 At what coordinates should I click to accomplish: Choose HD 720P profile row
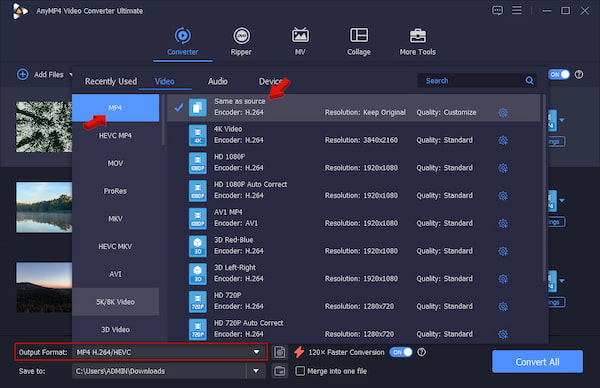tap(354, 301)
